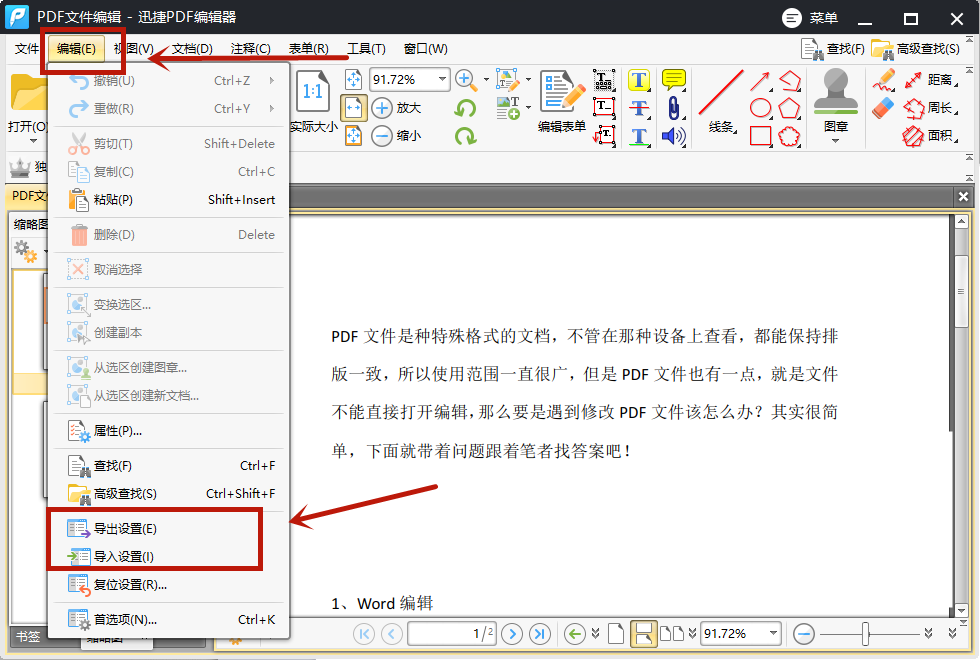Select the Stamp (图章) tool
The height and width of the screenshot is (660, 980).
point(836,100)
